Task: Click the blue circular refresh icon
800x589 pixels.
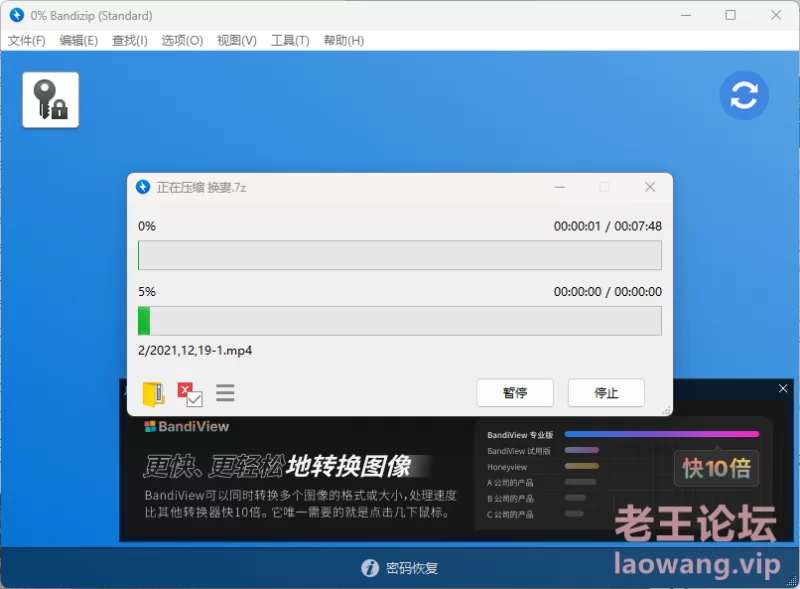Action: 744,95
